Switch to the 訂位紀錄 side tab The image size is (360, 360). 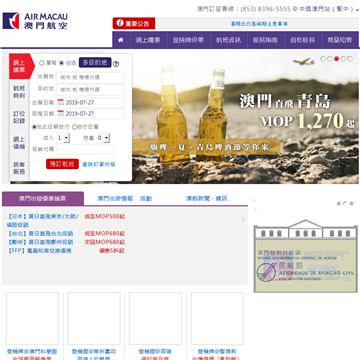tap(19, 117)
